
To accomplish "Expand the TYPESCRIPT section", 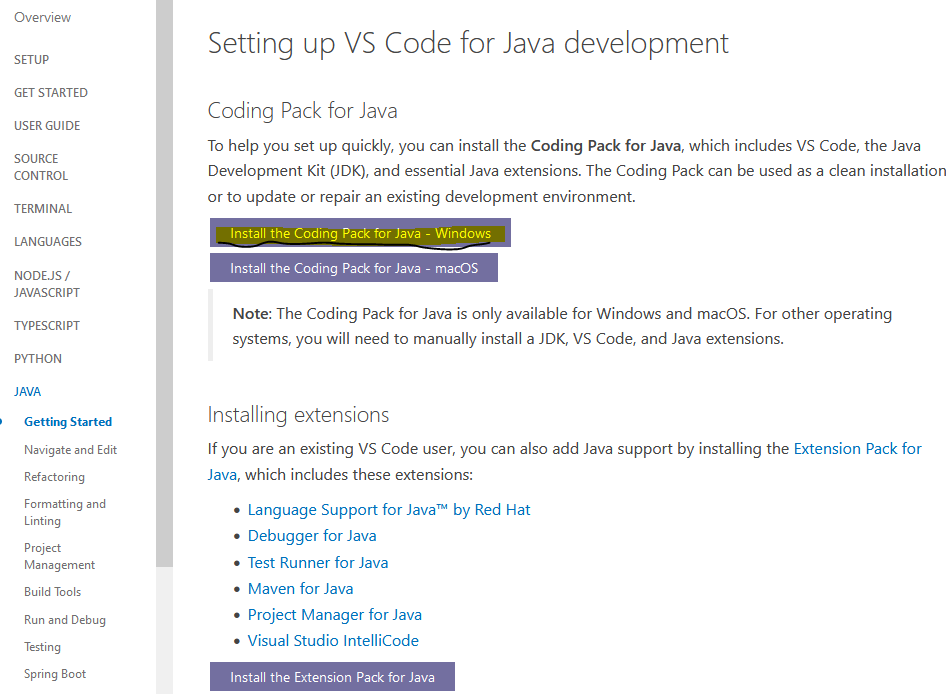I will pos(47,325).
